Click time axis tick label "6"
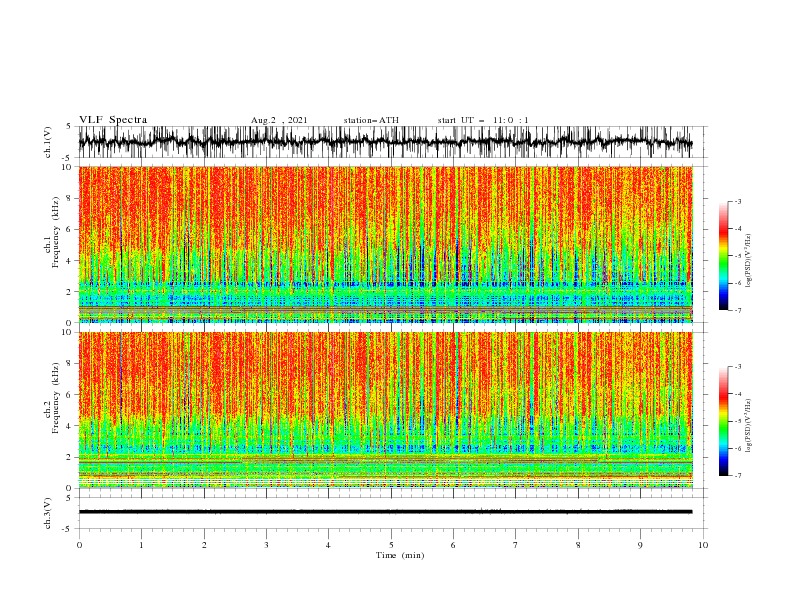792x612 pixels. coord(453,545)
